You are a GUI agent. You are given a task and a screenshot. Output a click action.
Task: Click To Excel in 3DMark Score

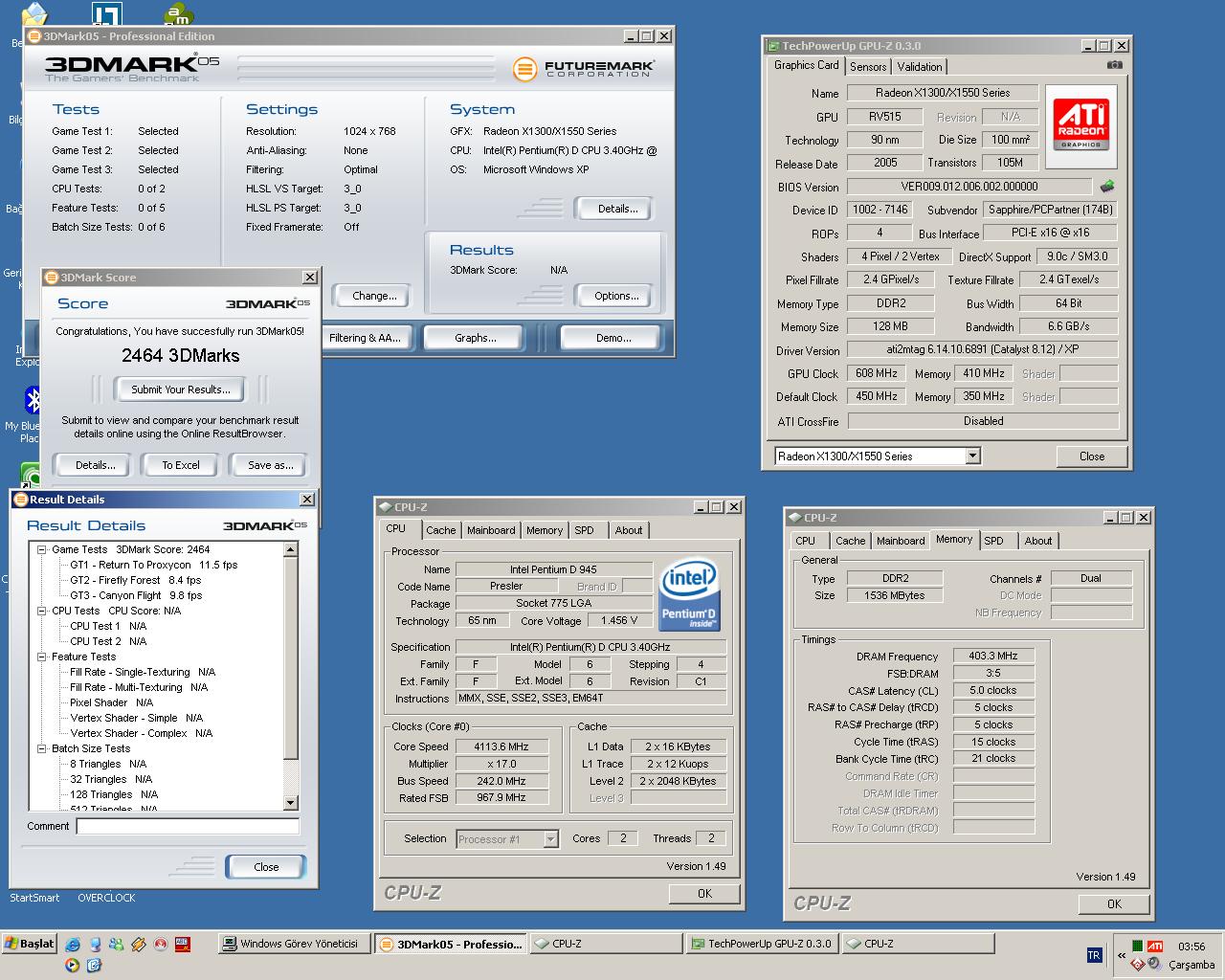point(181,465)
